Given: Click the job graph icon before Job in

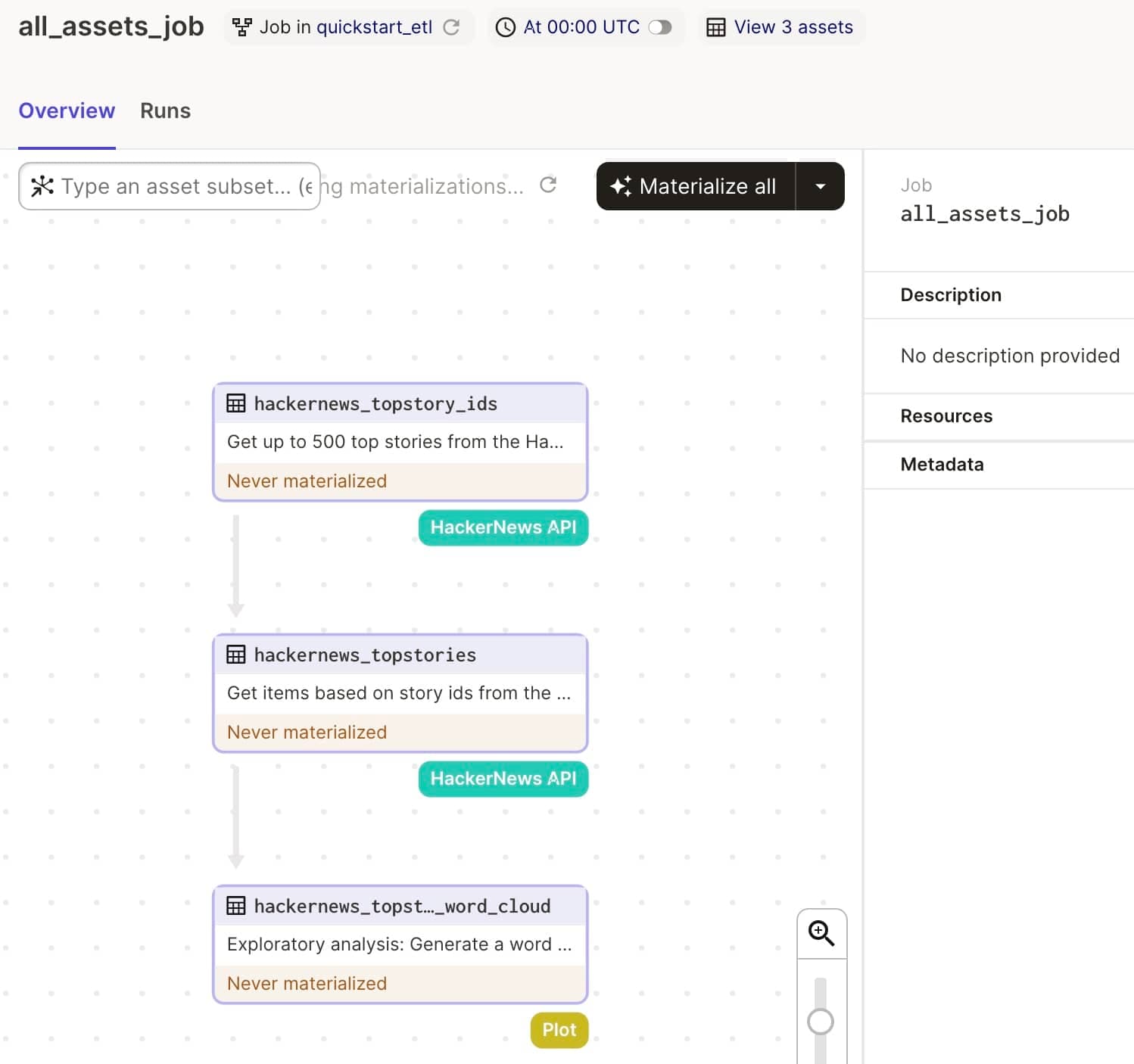Looking at the screenshot, I should [x=241, y=27].
